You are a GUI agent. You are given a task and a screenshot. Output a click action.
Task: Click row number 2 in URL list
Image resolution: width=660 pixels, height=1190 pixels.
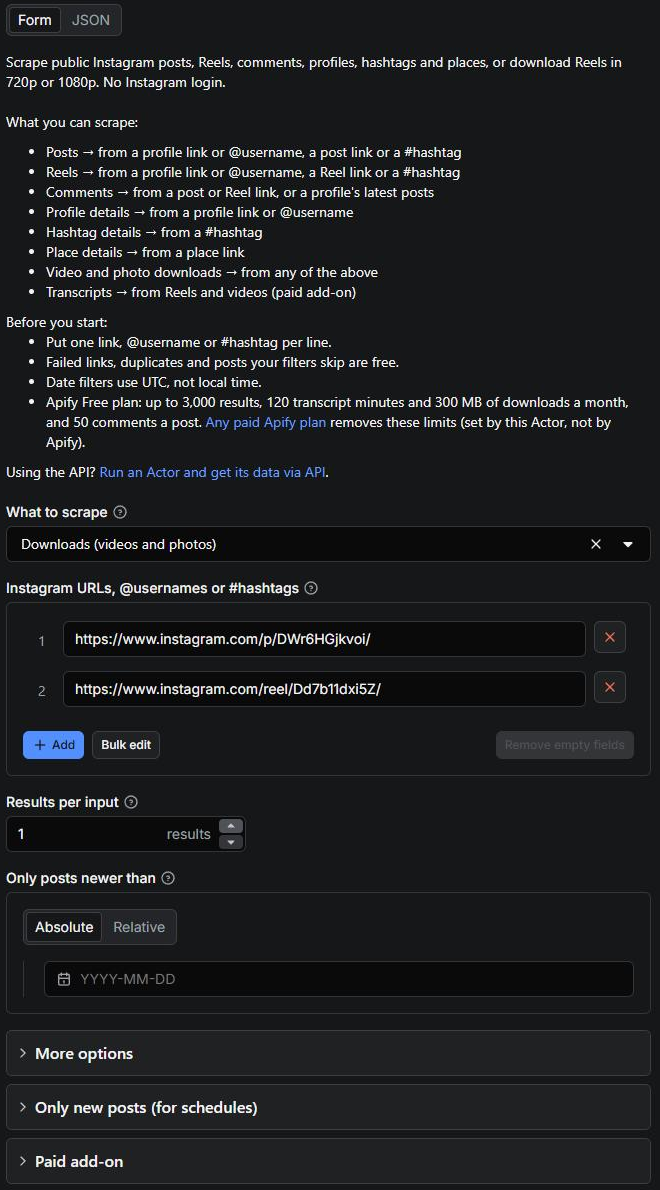coord(42,691)
